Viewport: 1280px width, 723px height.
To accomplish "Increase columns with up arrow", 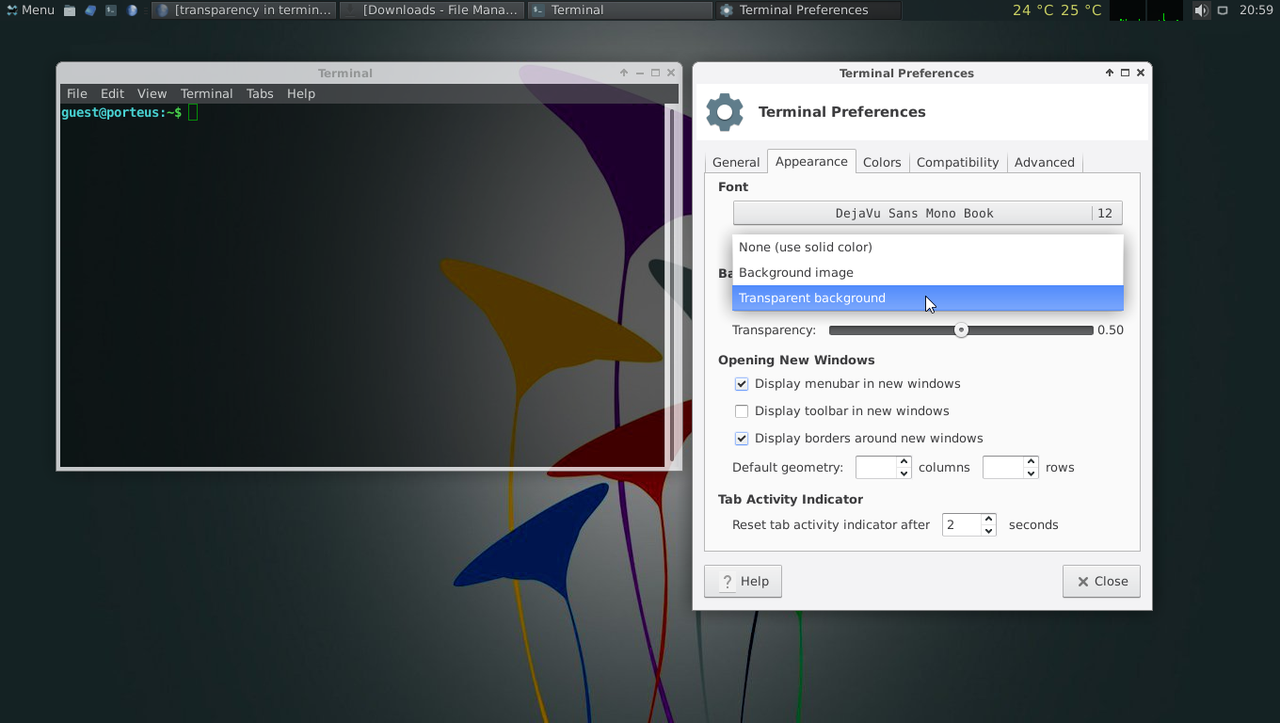I will [904, 462].
